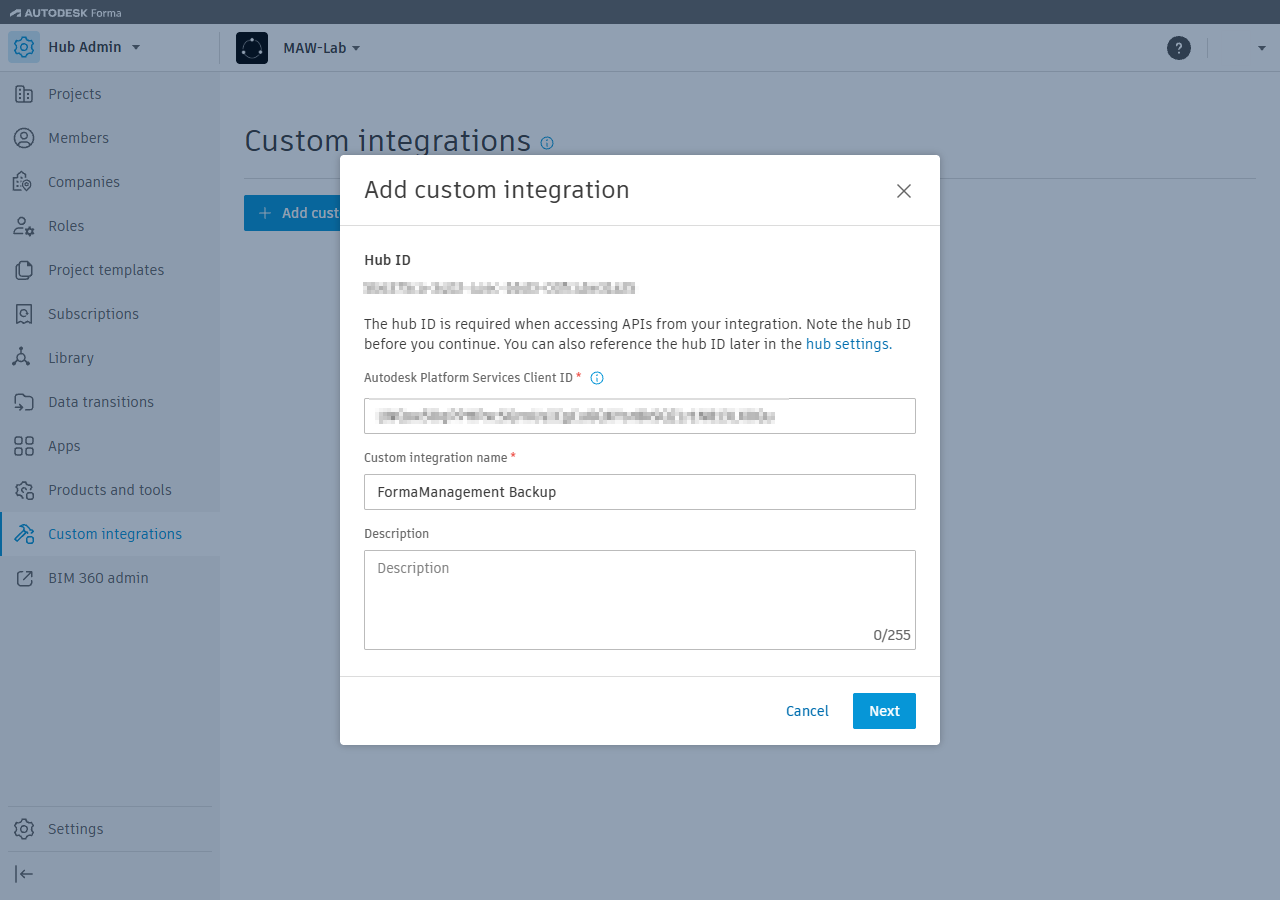Click the Roles sidebar label
Screen dimensions: 1280x900
click(66, 226)
